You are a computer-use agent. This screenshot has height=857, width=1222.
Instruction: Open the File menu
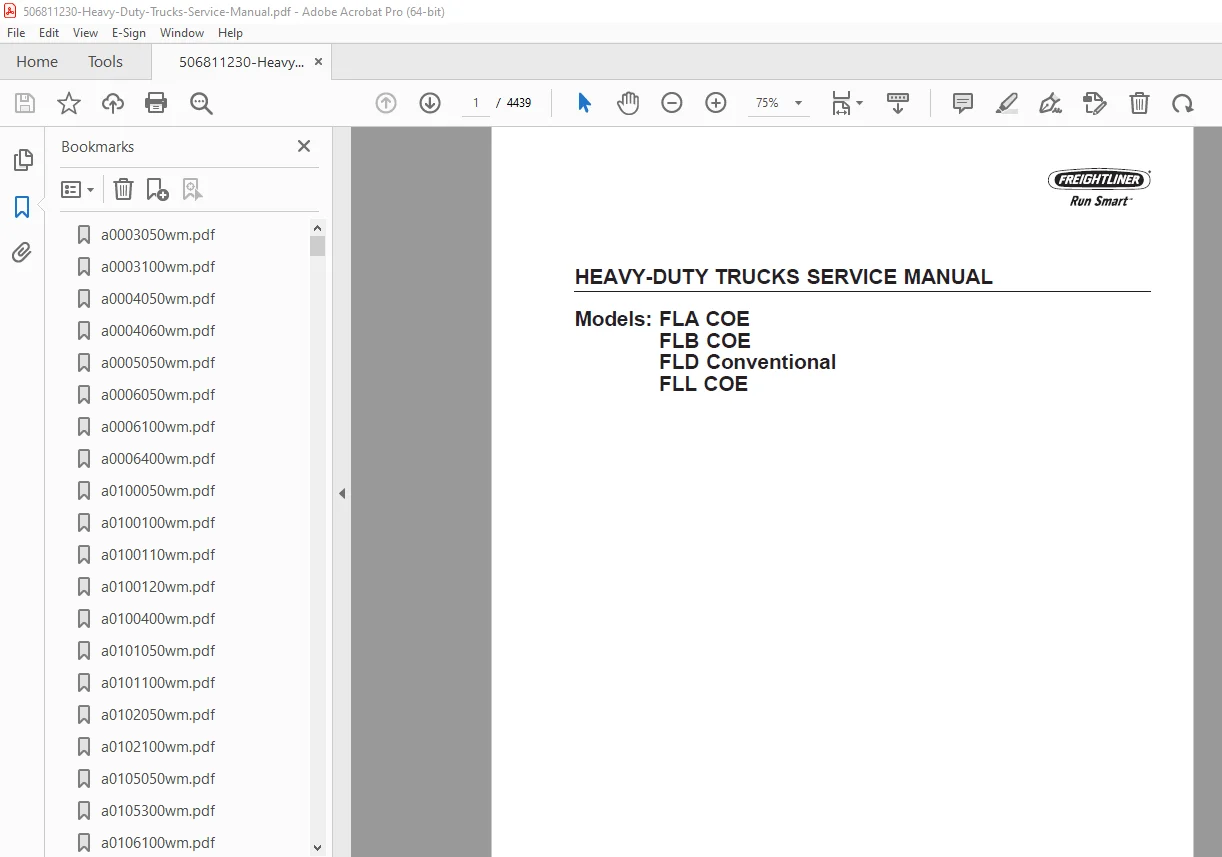click(x=16, y=33)
